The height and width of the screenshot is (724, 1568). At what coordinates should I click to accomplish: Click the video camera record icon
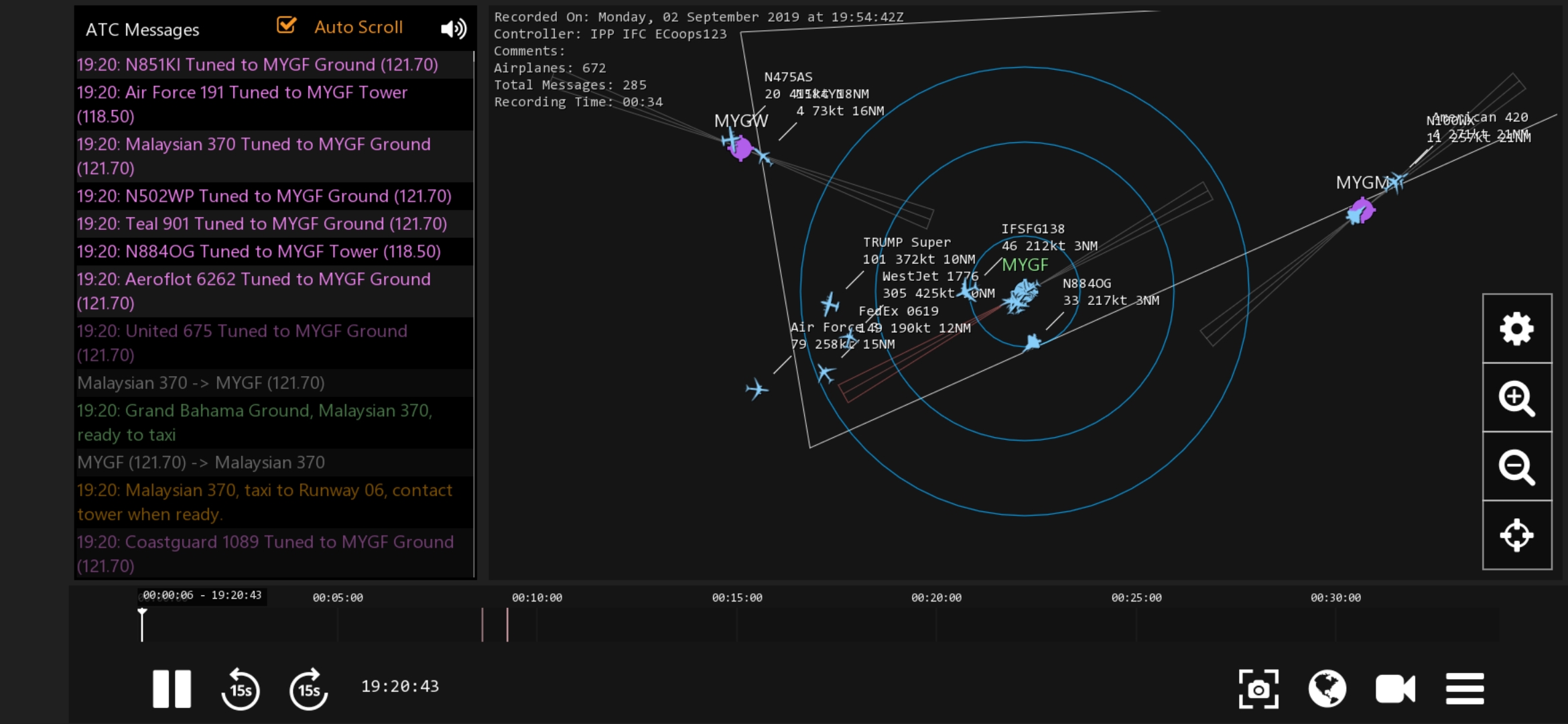1395,688
